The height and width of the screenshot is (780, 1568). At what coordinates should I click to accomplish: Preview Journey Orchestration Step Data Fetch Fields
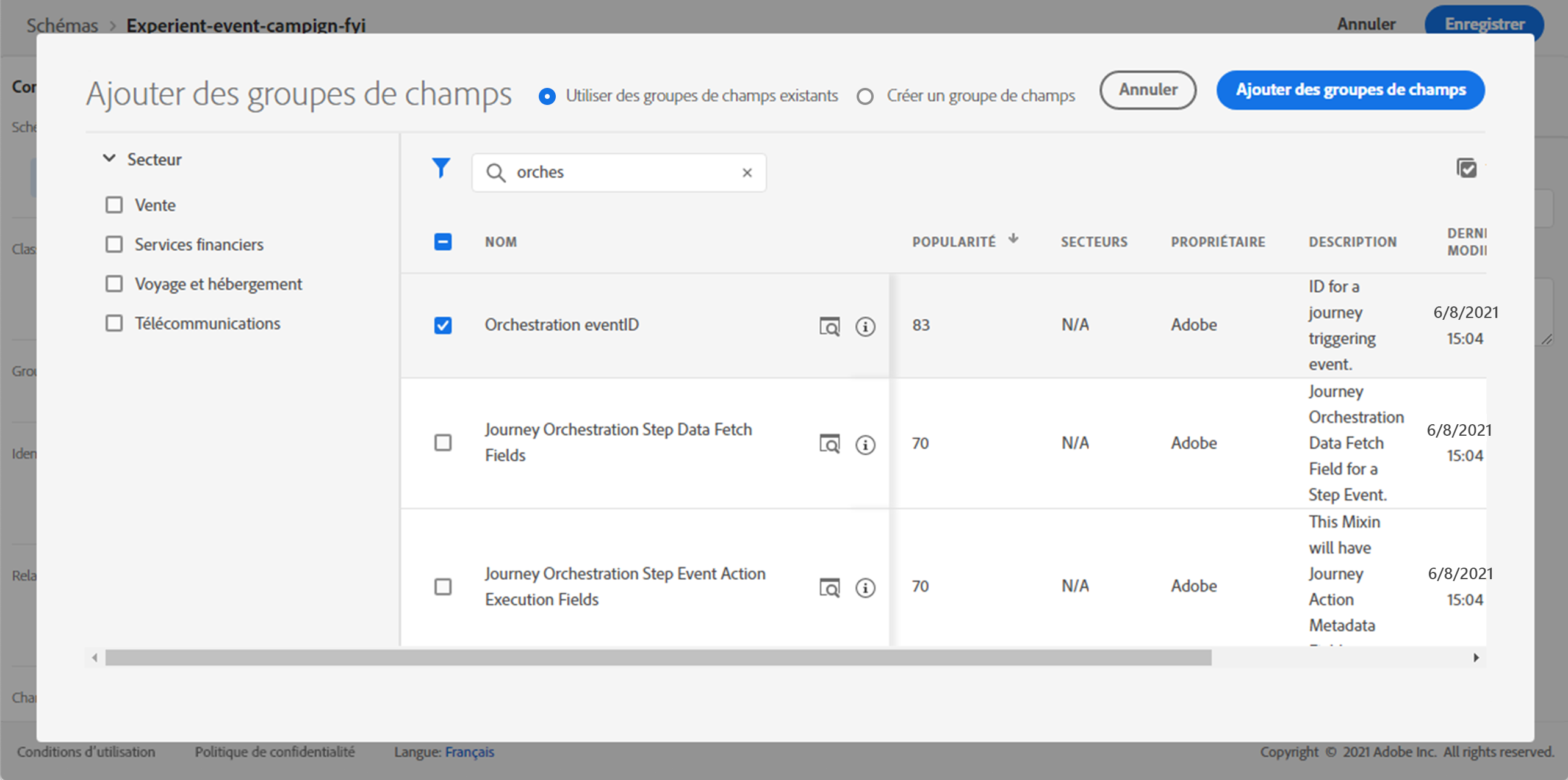tap(829, 444)
